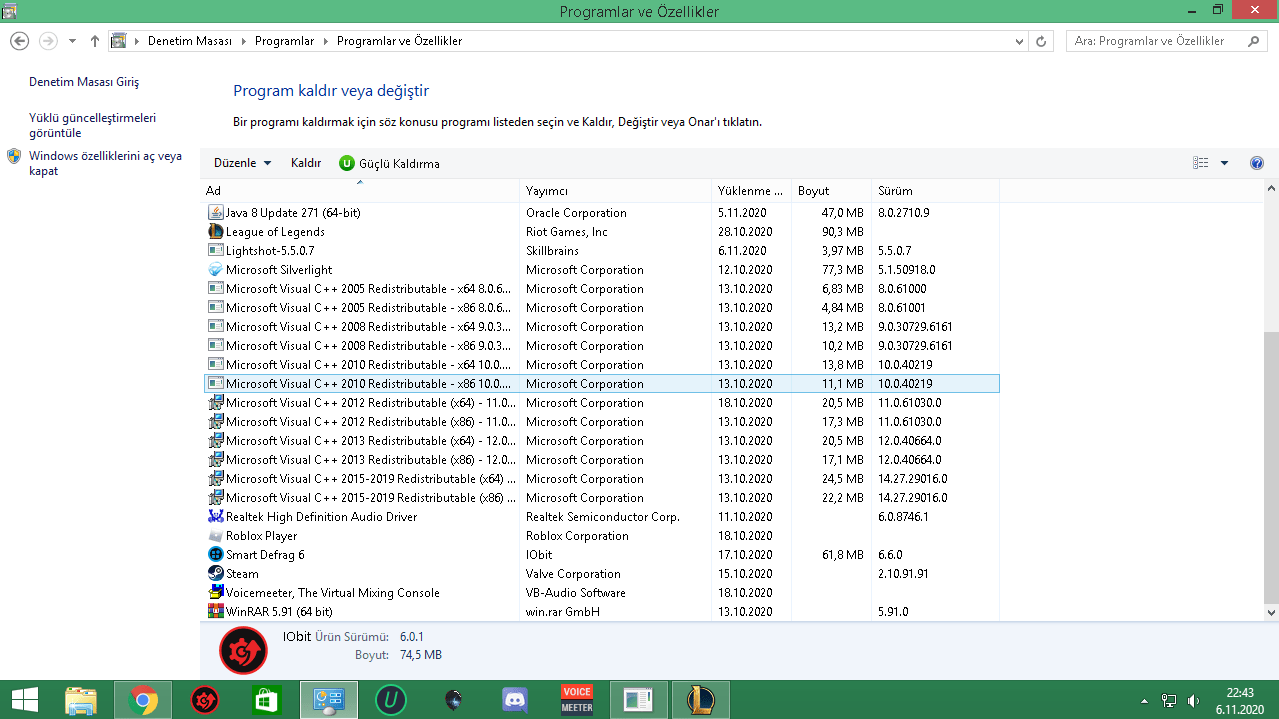Open recent locations dropdown arrow
The width and height of the screenshot is (1279, 719).
pyautogui.click(x=72, y=41)
